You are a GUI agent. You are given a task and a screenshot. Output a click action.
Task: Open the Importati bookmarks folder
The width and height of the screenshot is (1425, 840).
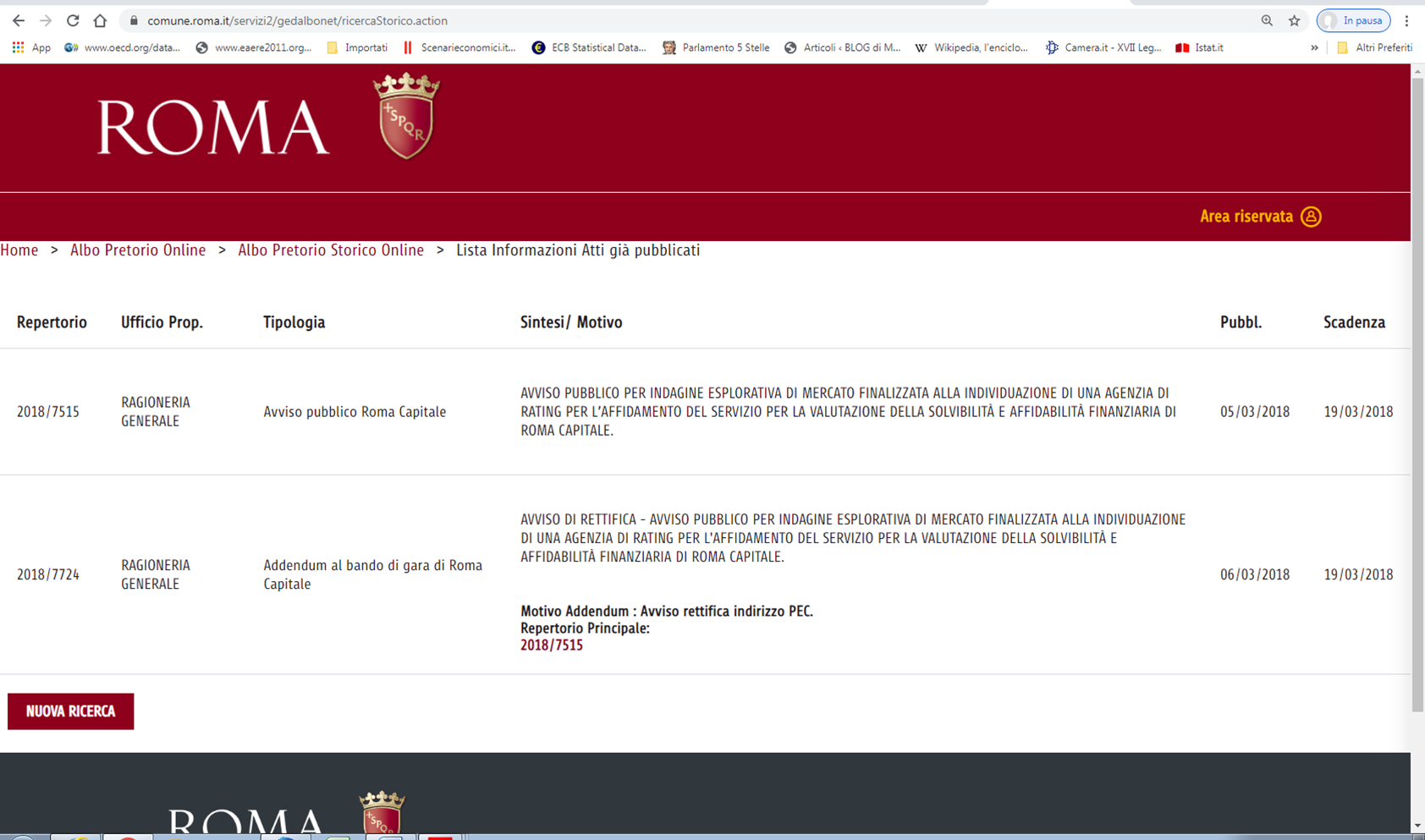357,47
